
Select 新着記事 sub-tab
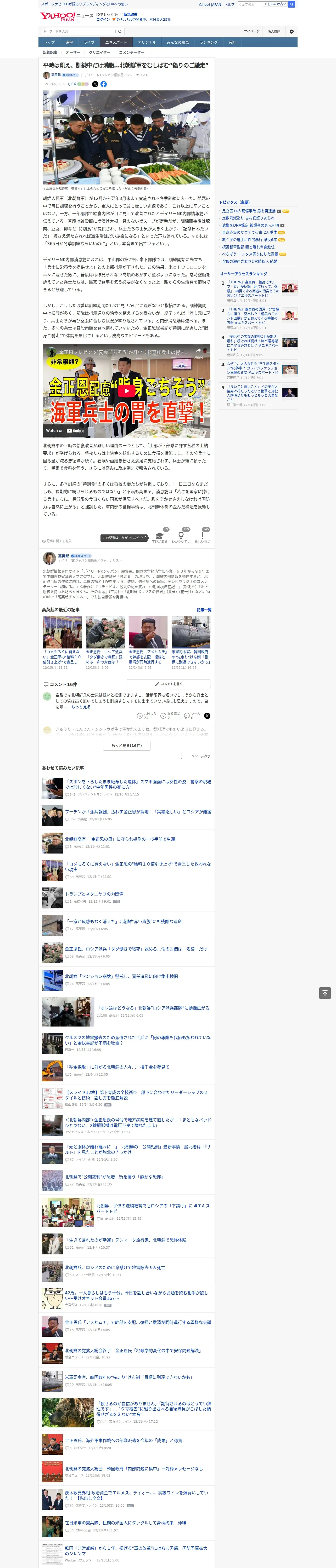click(50, 52)
